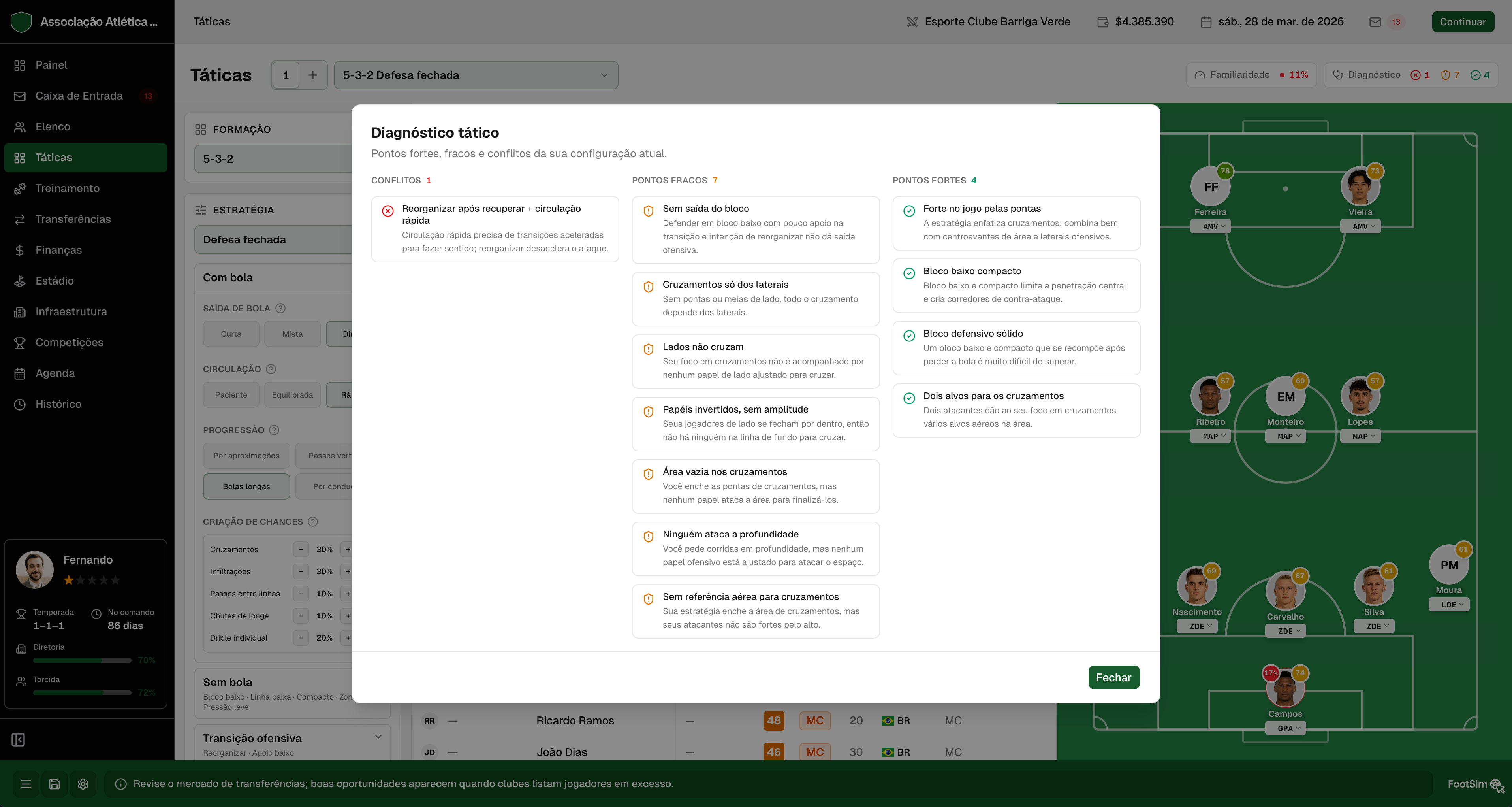
Task: Decrease Passes entre linhas percentage
Action: (301, 594)
